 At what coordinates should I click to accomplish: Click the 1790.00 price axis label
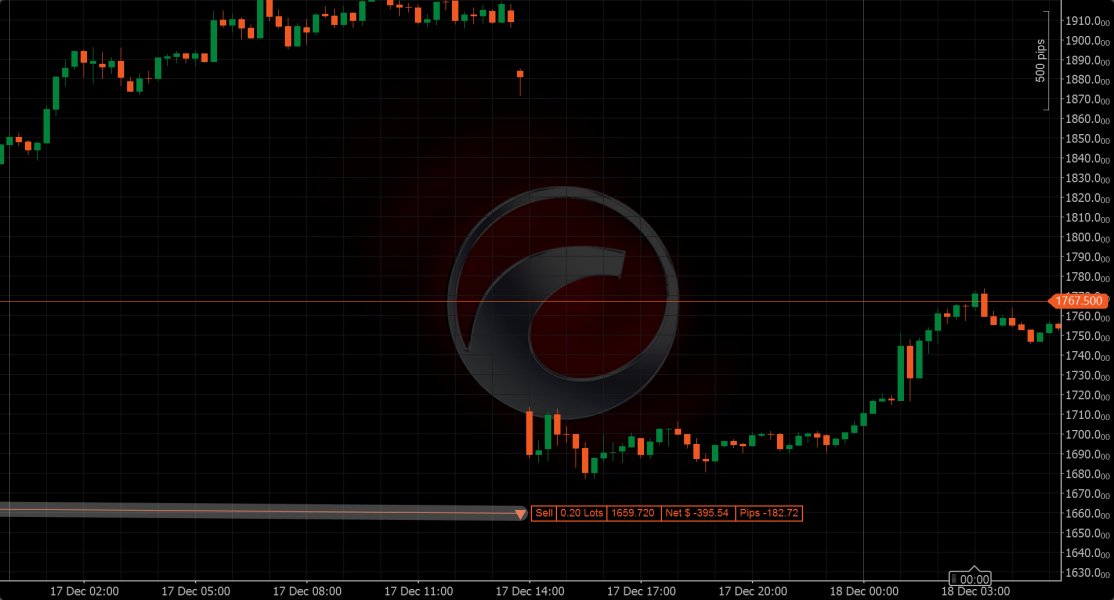click(1087, 258)
